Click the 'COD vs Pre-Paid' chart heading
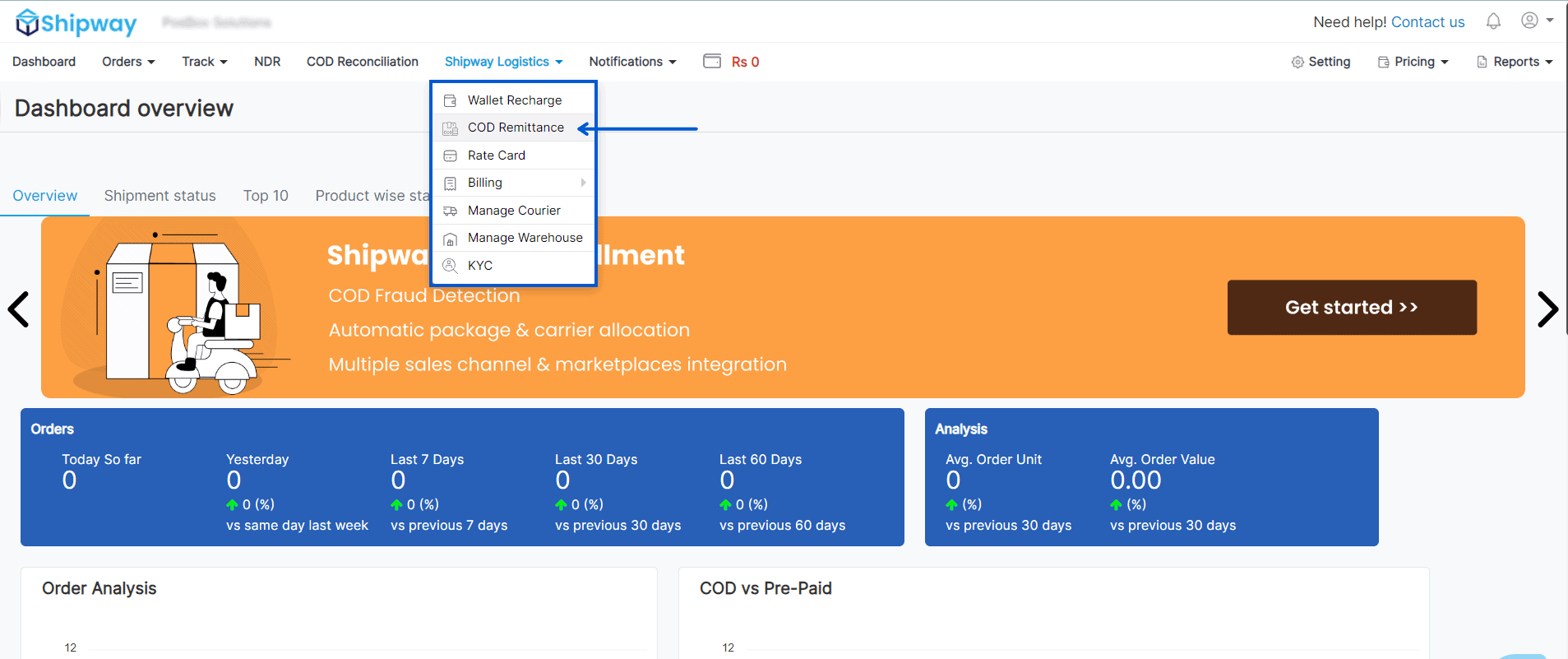Viewport: 1568px width, 659px height. point(765,588)
